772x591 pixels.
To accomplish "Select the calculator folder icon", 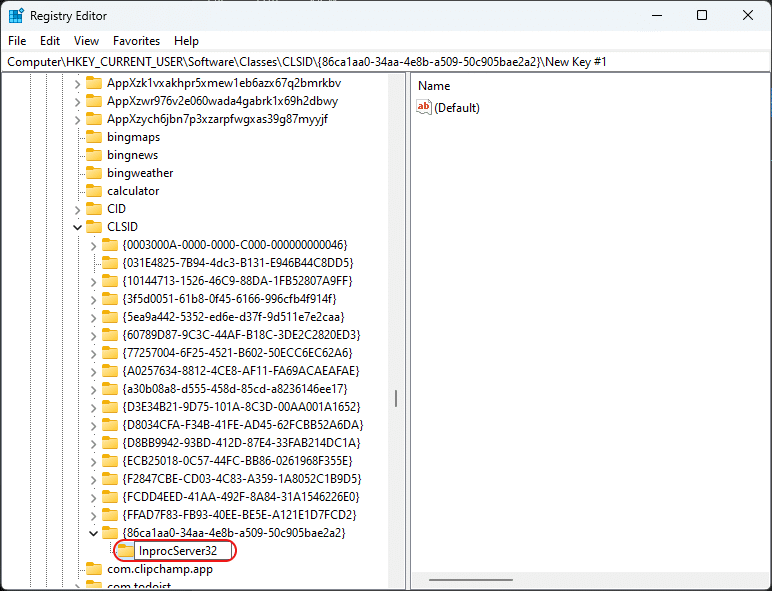I will (x=94, y=191).
